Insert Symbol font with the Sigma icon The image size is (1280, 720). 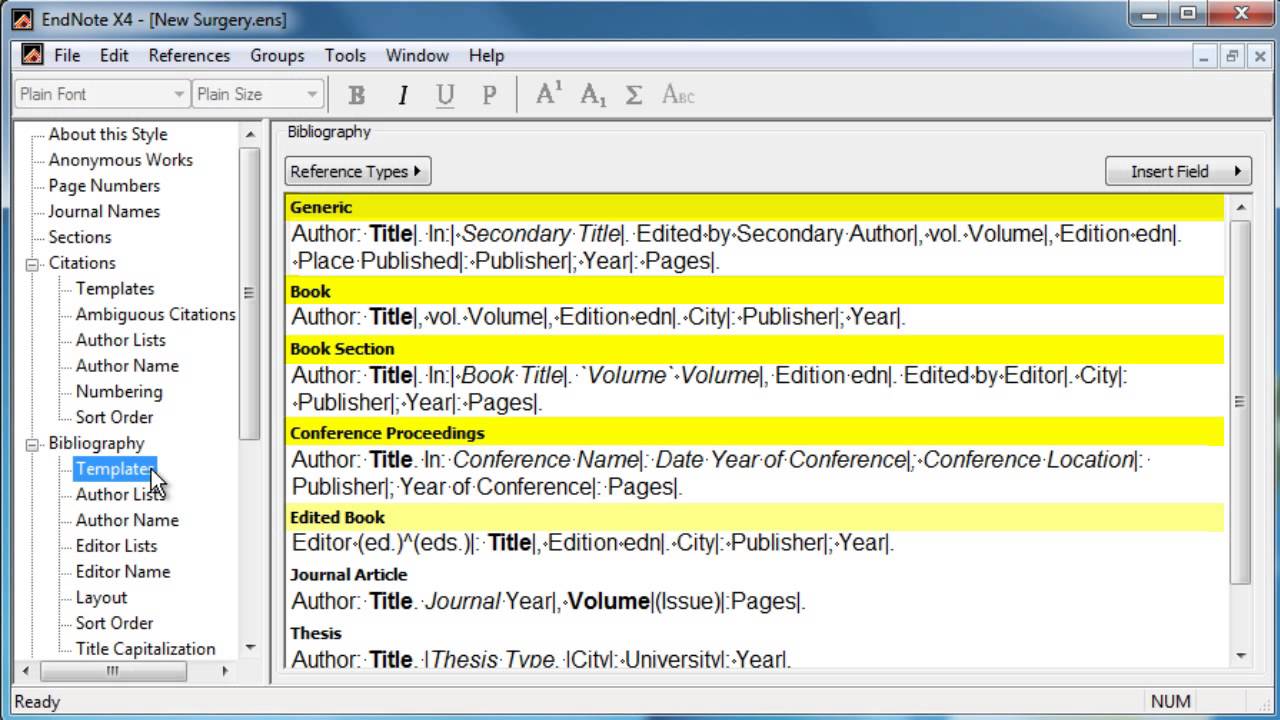633,95
